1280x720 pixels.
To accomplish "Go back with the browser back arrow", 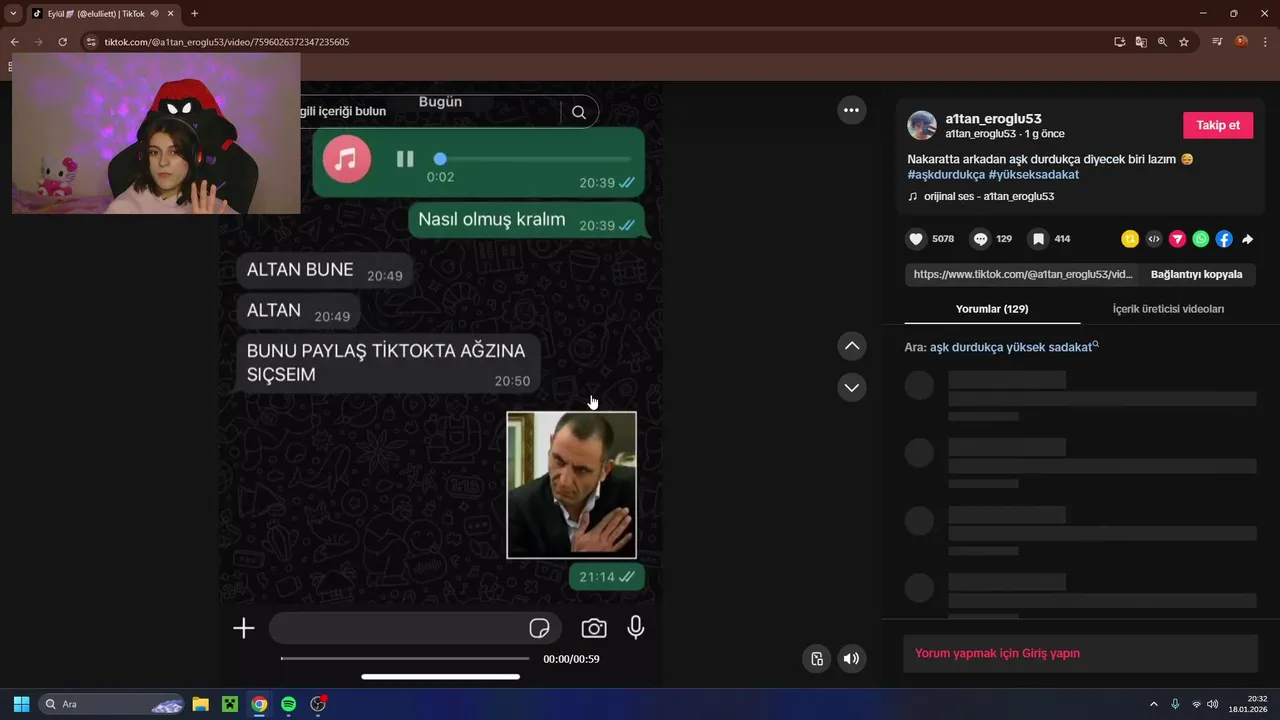I will pos(14,42).
